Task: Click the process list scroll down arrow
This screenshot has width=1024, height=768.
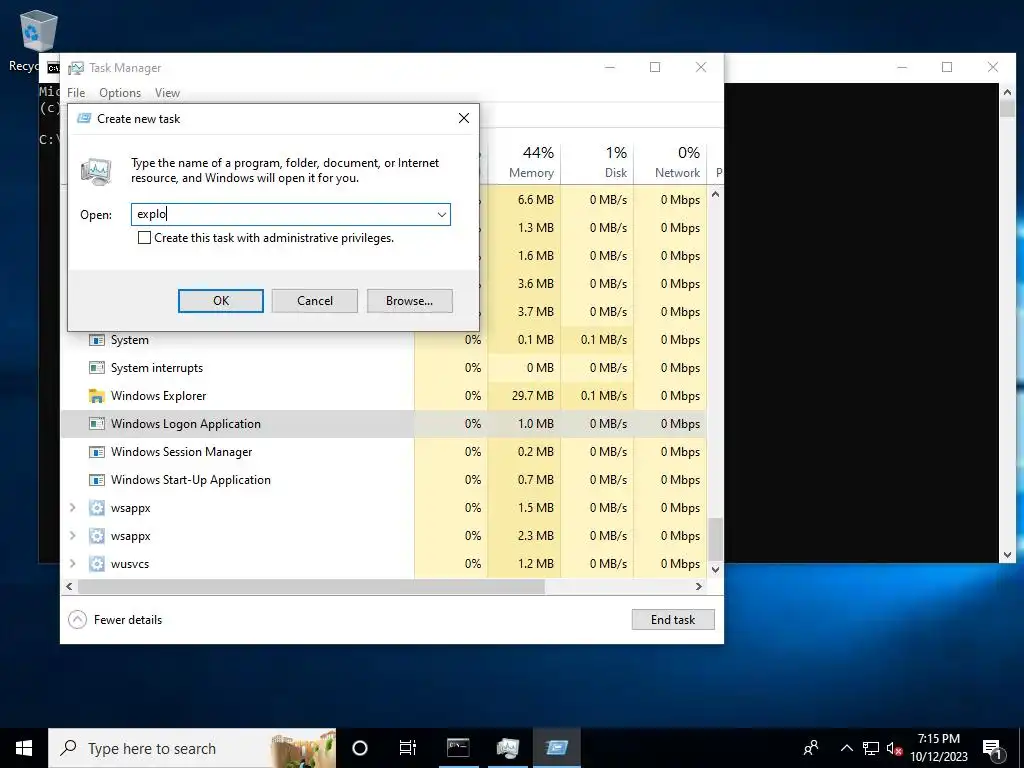Action: tap(716, 569)
